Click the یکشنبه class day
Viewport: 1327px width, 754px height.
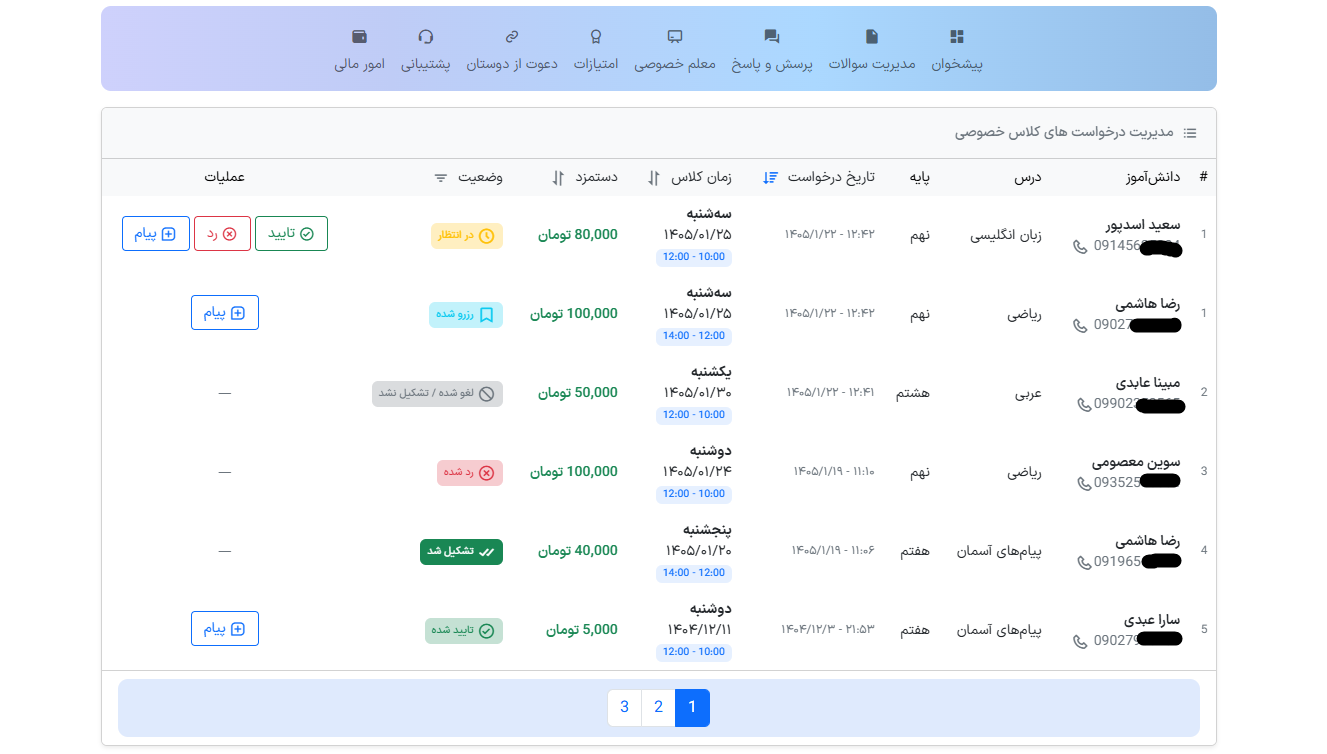(x=710, y=371)
